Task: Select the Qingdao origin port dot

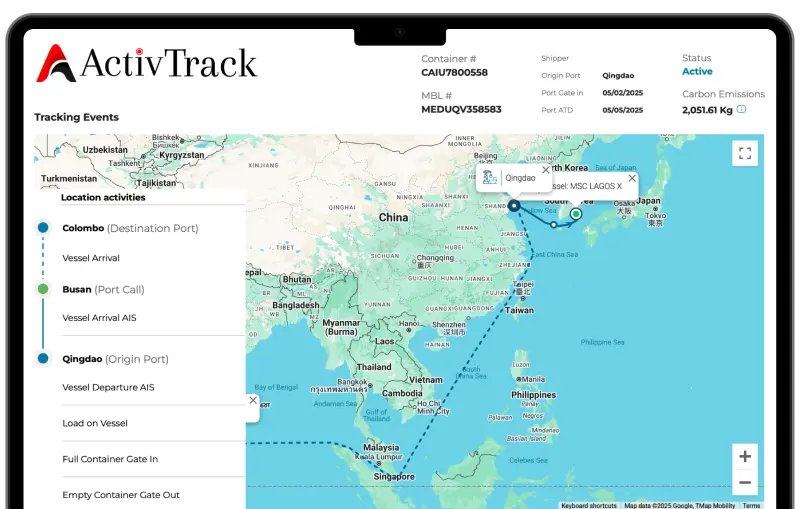Action: tap(43, 359)
